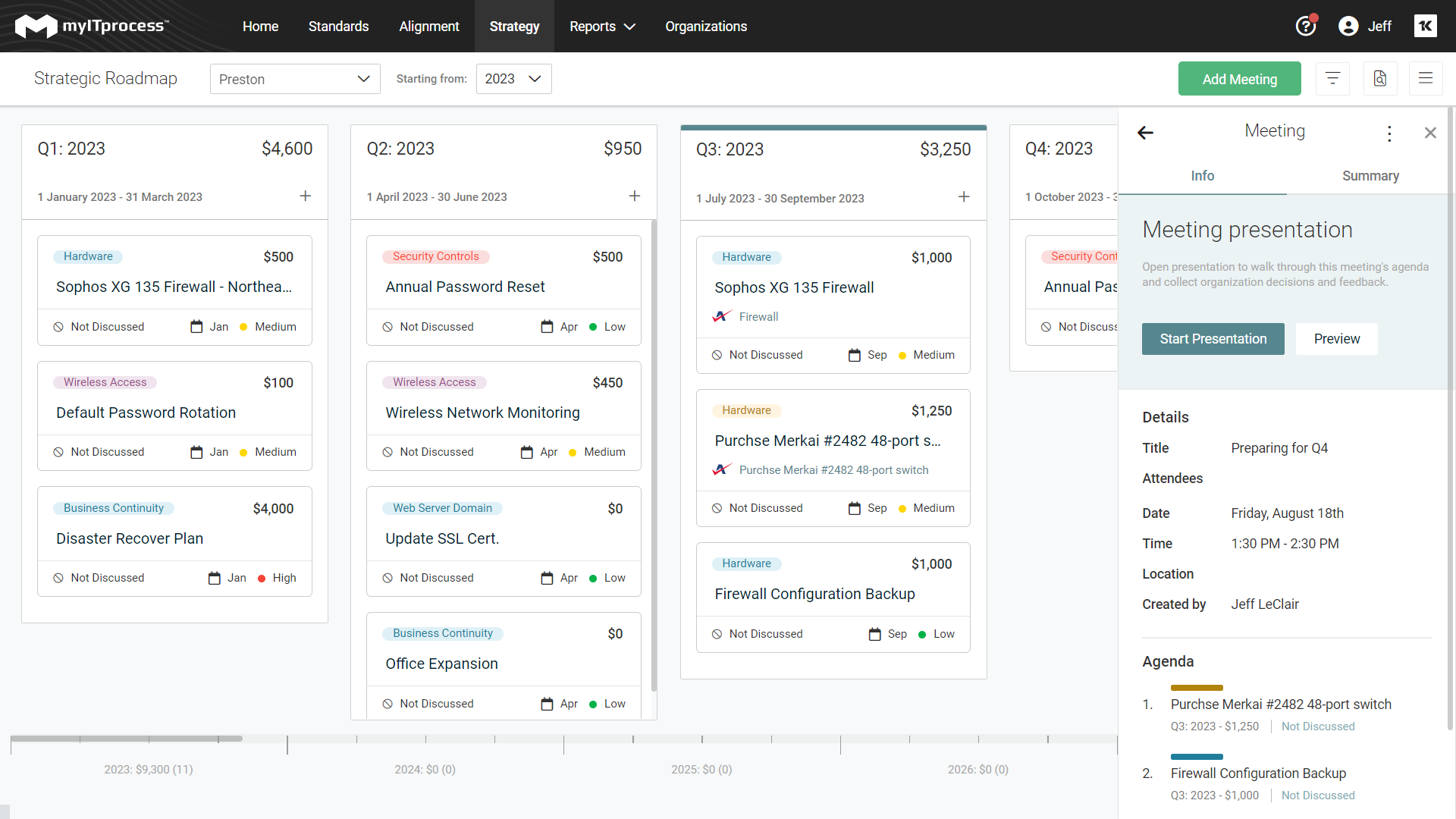The height and width of the screenshot is (819, 1456).
Task: Open the Standards menu
Action: click(338, 27)
